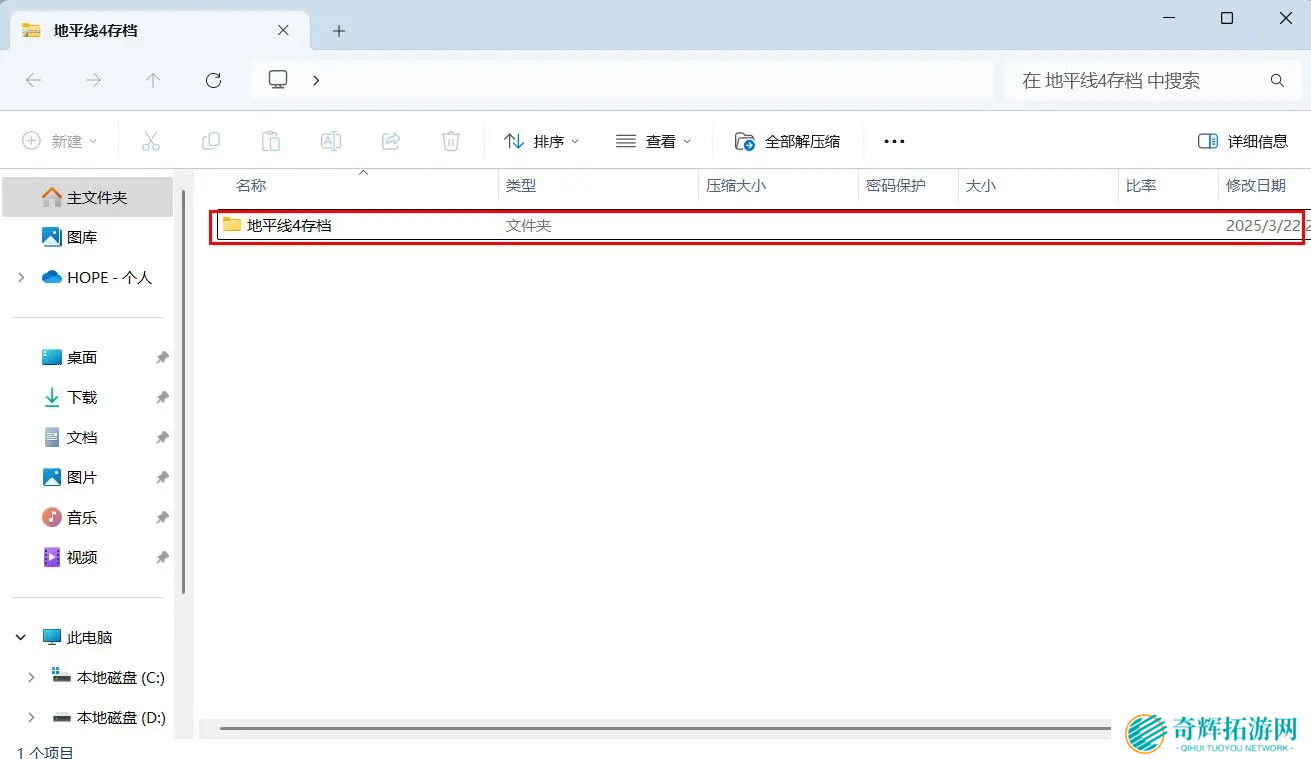
Task: Click the Copy icon in toolbar
Action: pos(211,141)
